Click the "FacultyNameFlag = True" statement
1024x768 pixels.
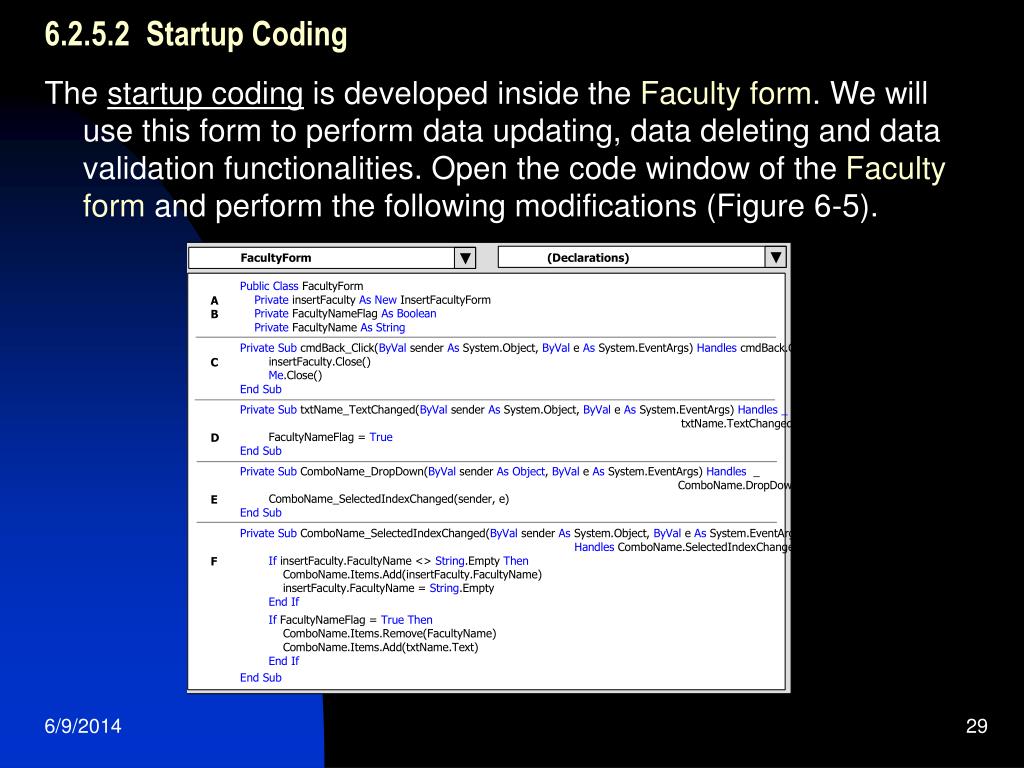click(330, 437)
